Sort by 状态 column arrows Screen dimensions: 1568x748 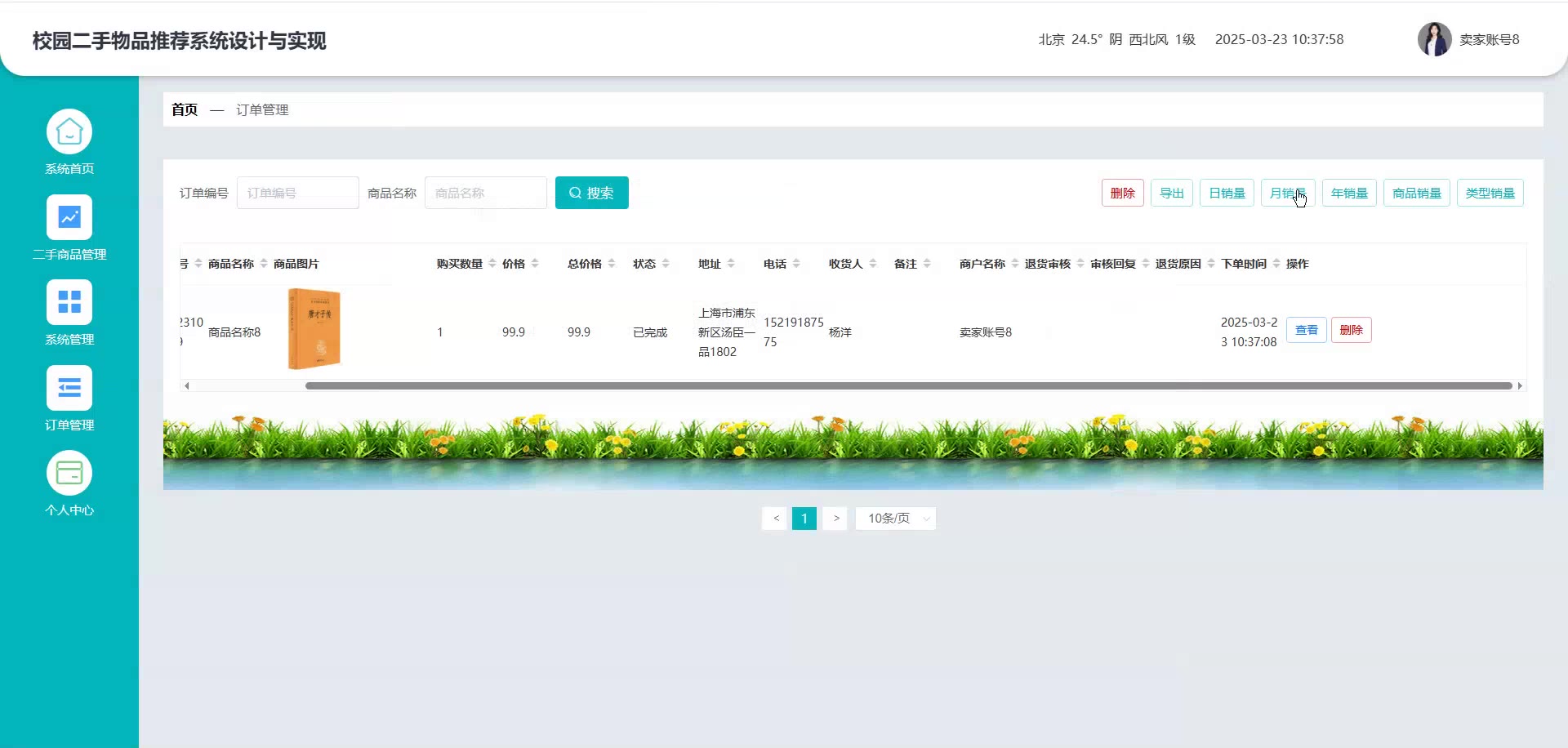point(666,264)
